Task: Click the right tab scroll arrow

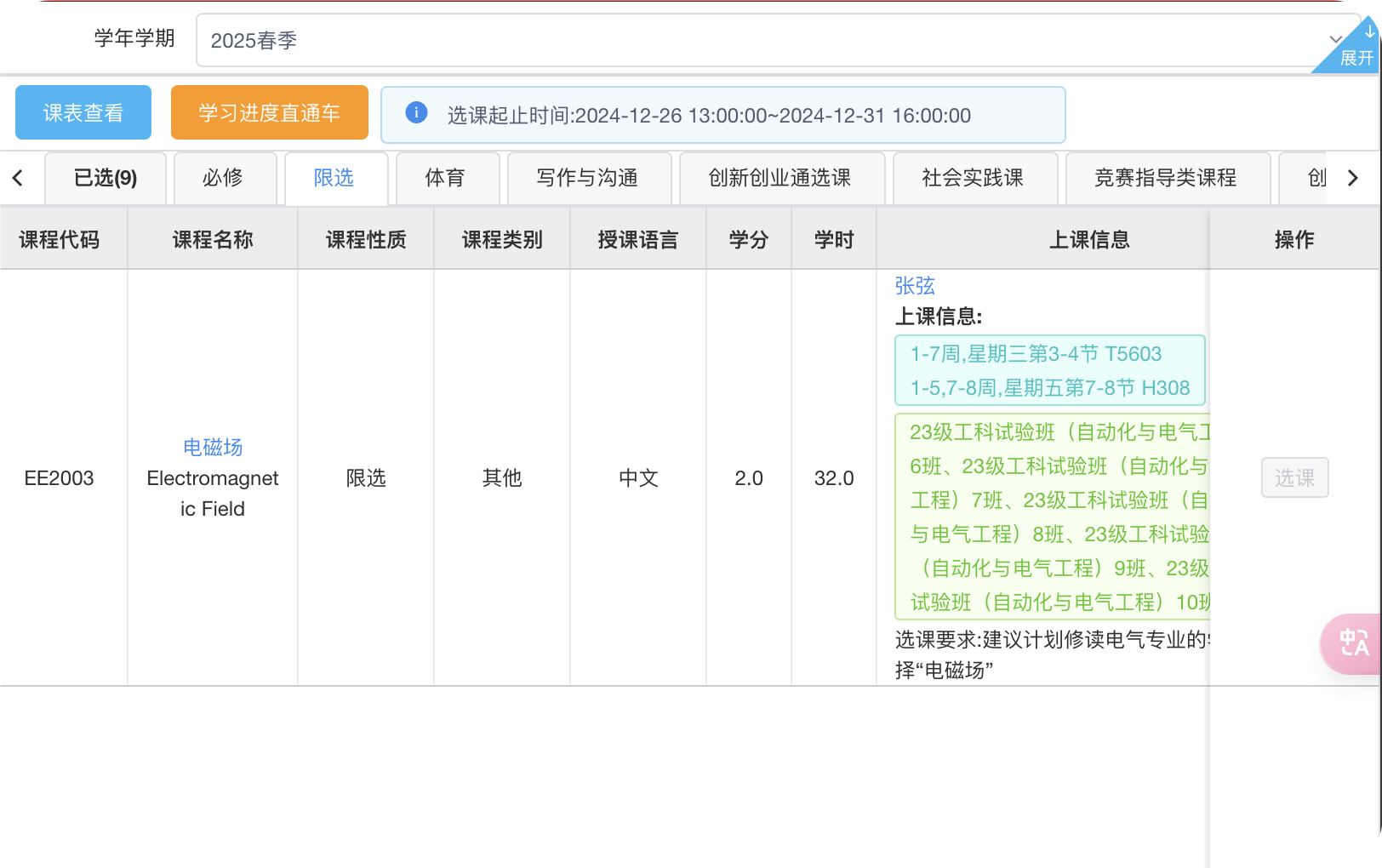Action: [x=1352, y=178]
